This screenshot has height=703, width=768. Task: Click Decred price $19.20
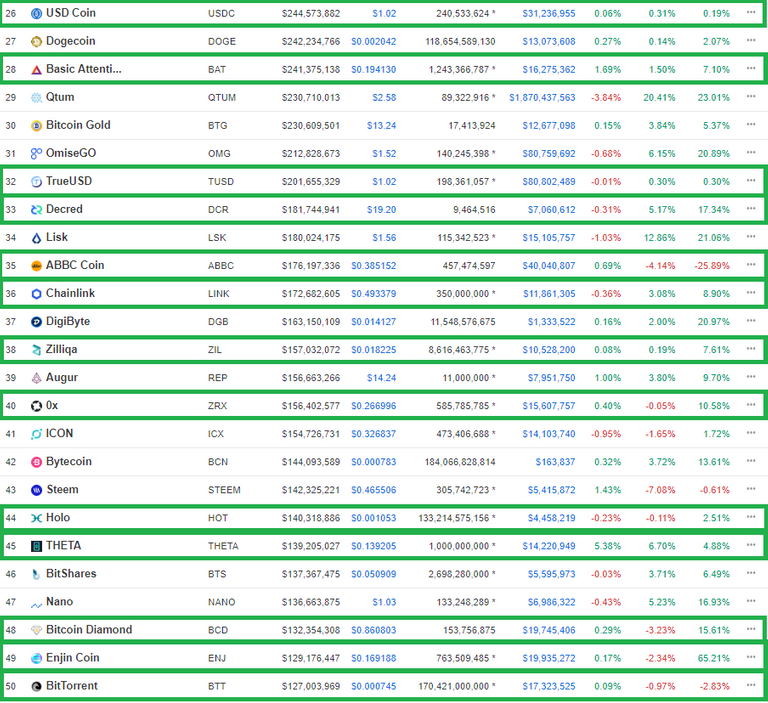pos(382,210)
